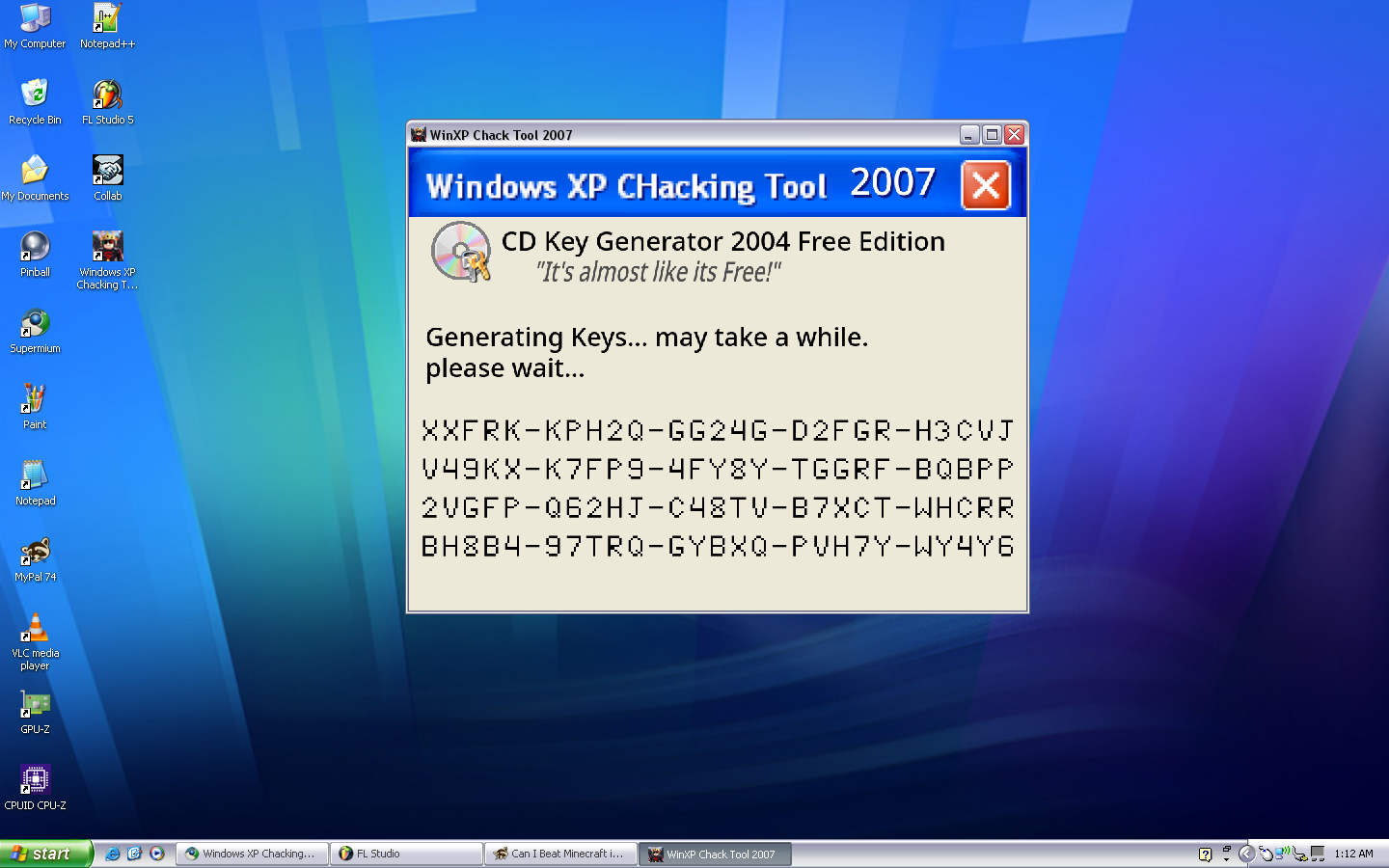Open the Start menu
The image size is (1389, 868).
tap(45, 854)
